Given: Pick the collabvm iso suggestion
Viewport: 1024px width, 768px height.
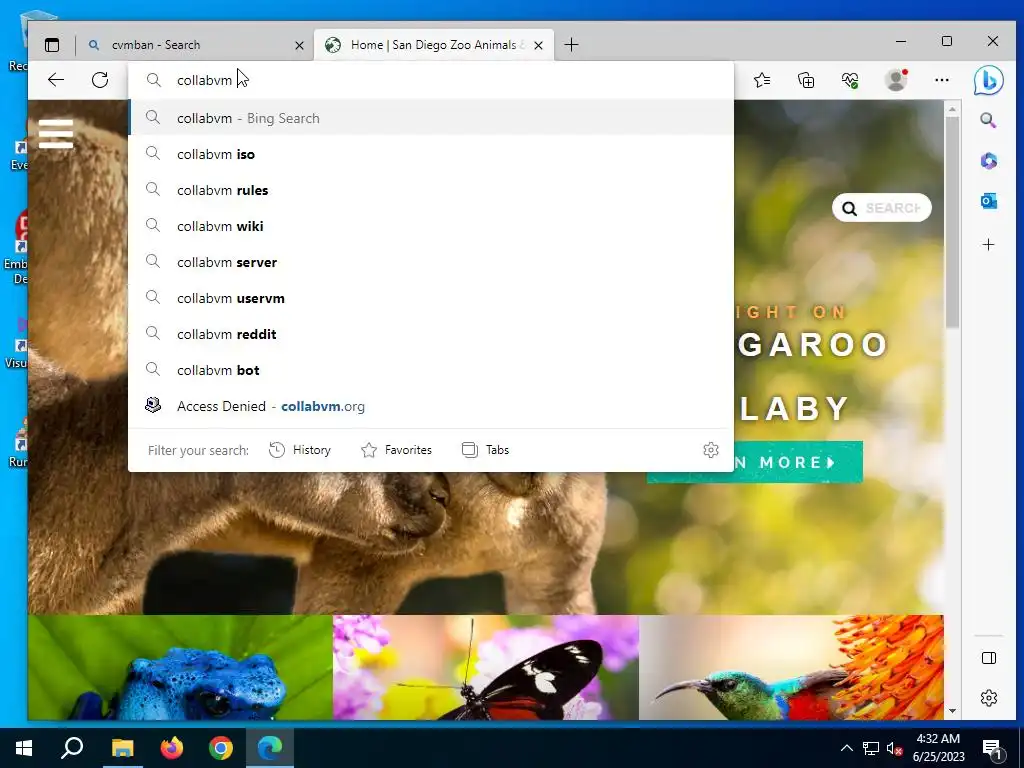Looking at the screenshot, I should coord(431,154).
